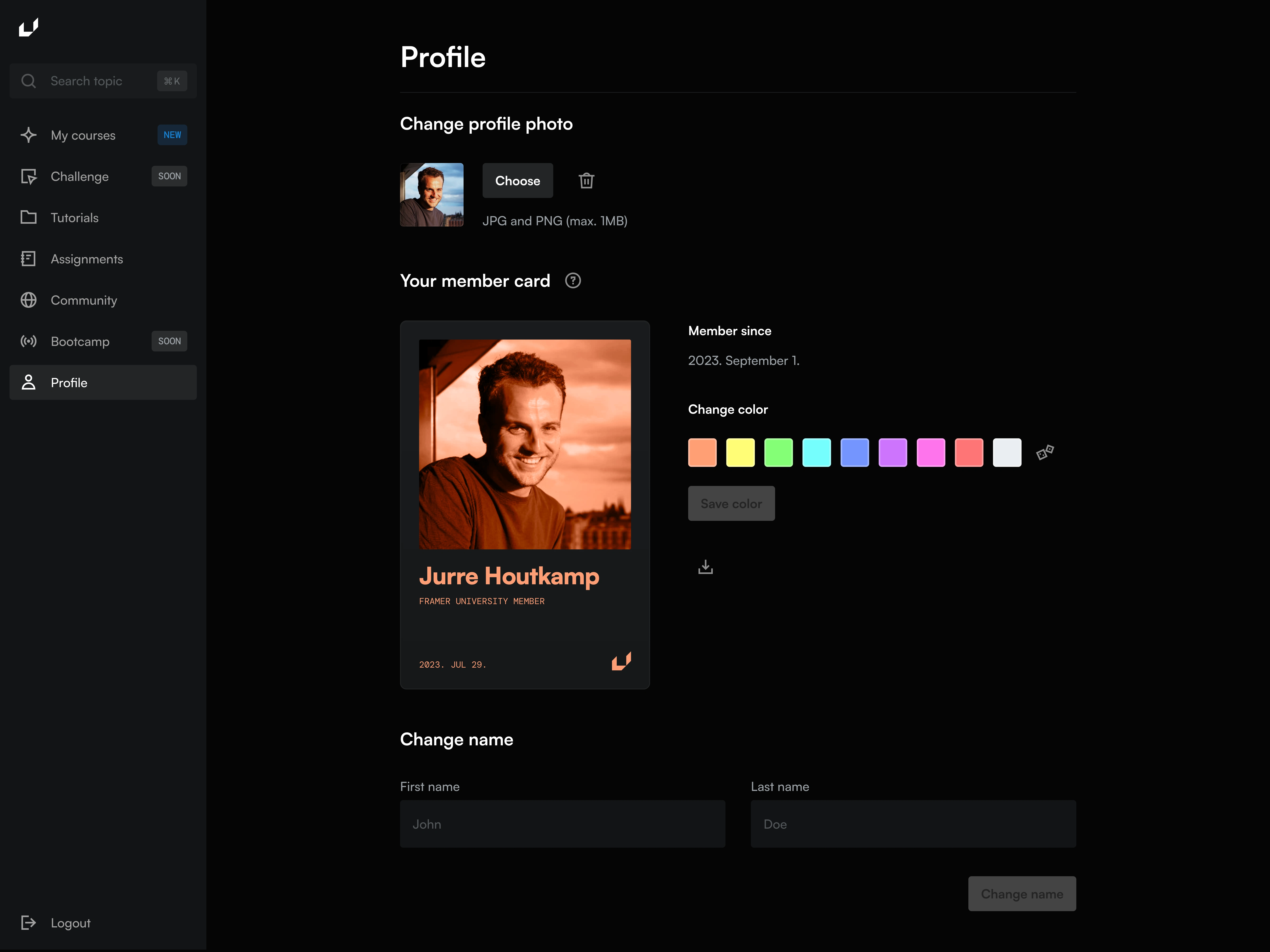Click the SOON badge next to Challenge
1270x952 pixels.
[169, 176]
